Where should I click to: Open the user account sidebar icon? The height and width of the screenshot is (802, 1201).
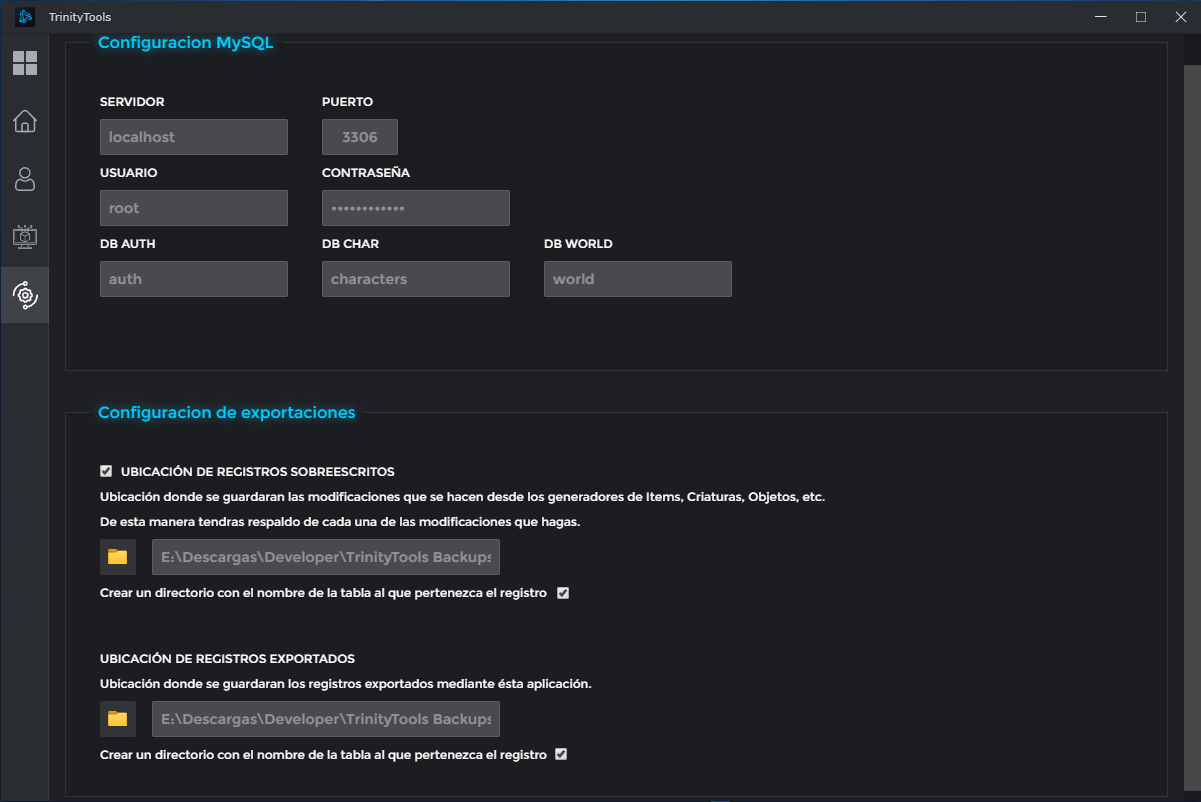[25, 179]
